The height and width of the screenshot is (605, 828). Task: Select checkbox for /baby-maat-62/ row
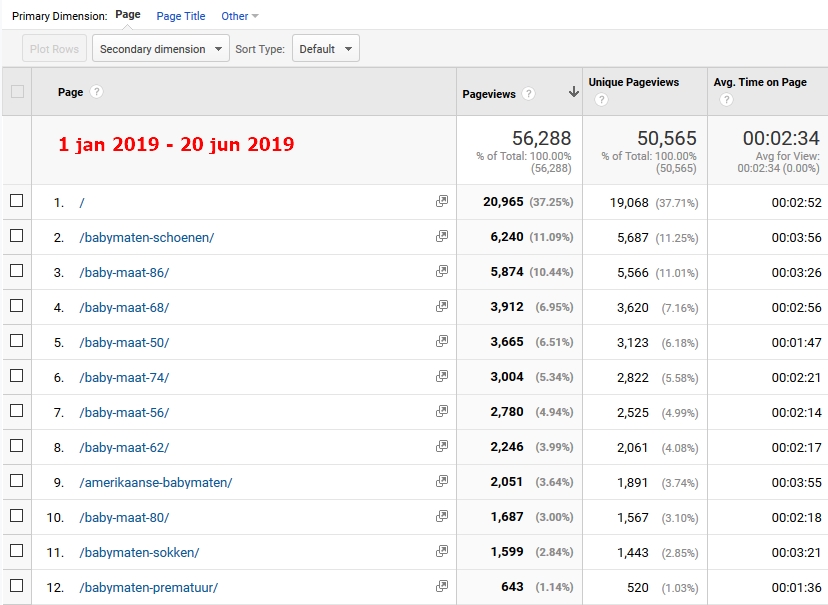tap(17, 446)
